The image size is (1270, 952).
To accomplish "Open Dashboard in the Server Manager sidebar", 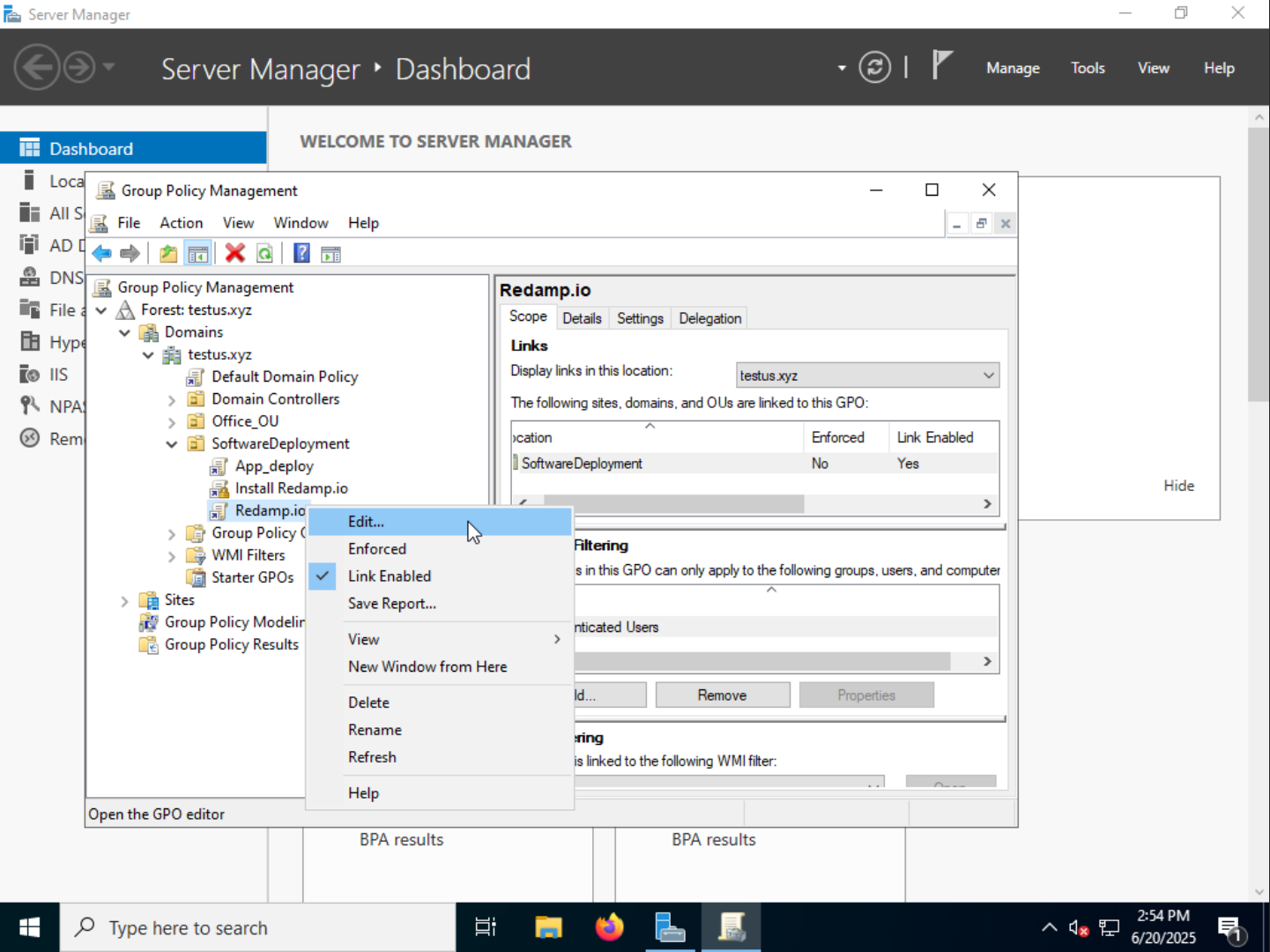I will [133, 148].
